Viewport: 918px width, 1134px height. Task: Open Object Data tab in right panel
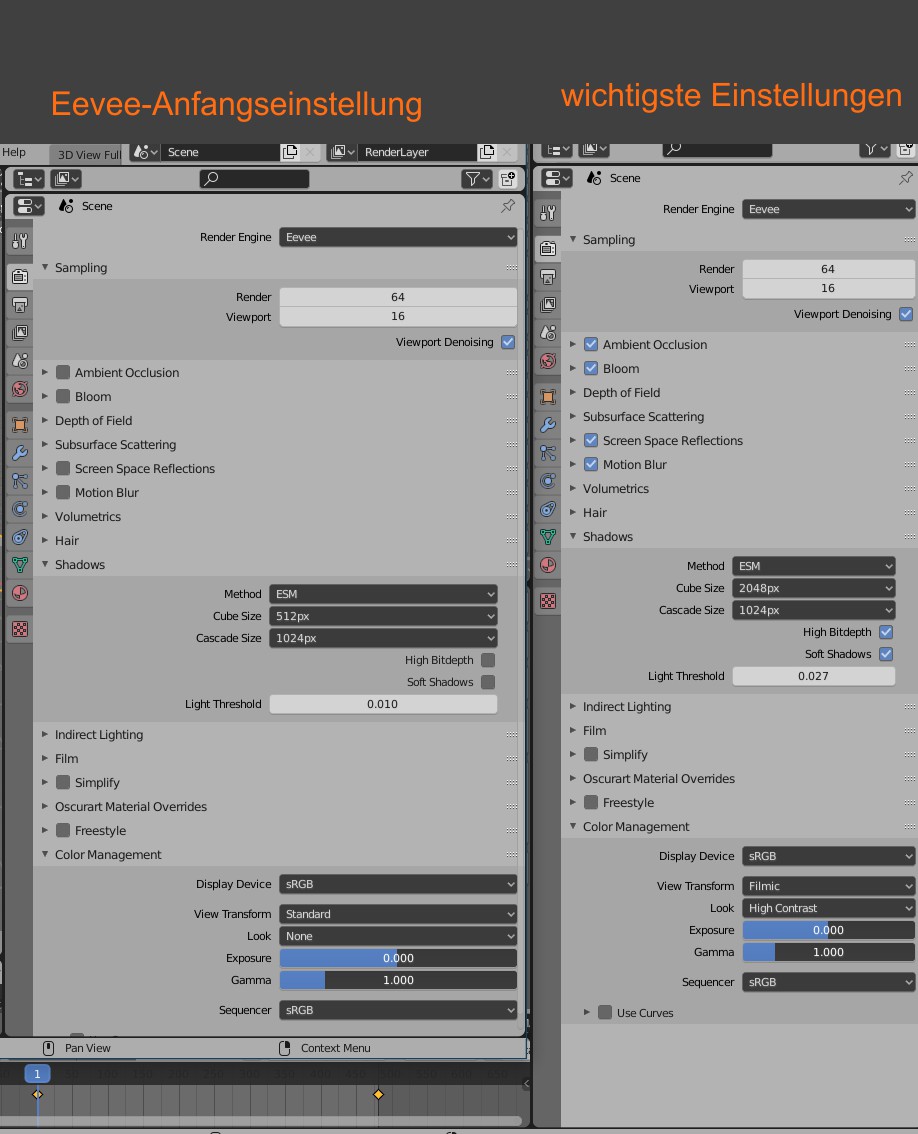tap(548, 537)
